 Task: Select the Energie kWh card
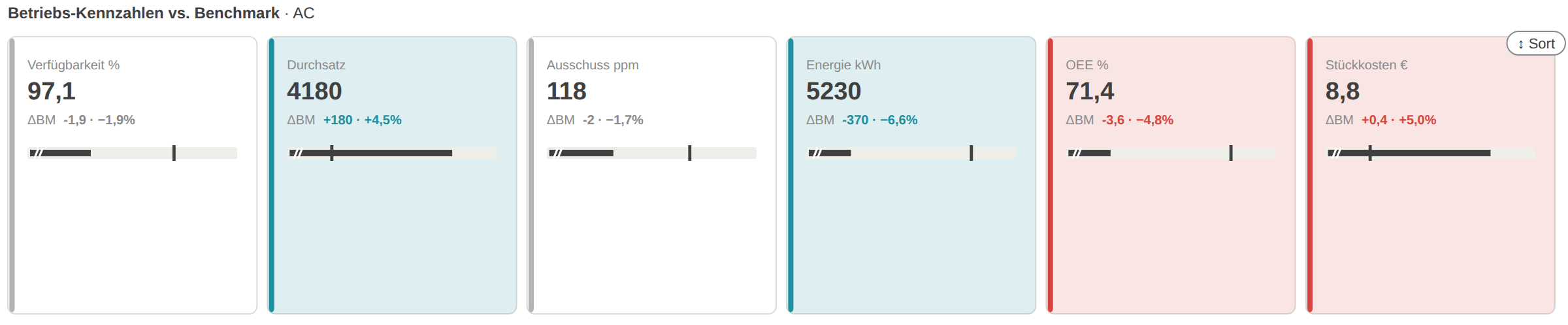click(x=911, y=175)
